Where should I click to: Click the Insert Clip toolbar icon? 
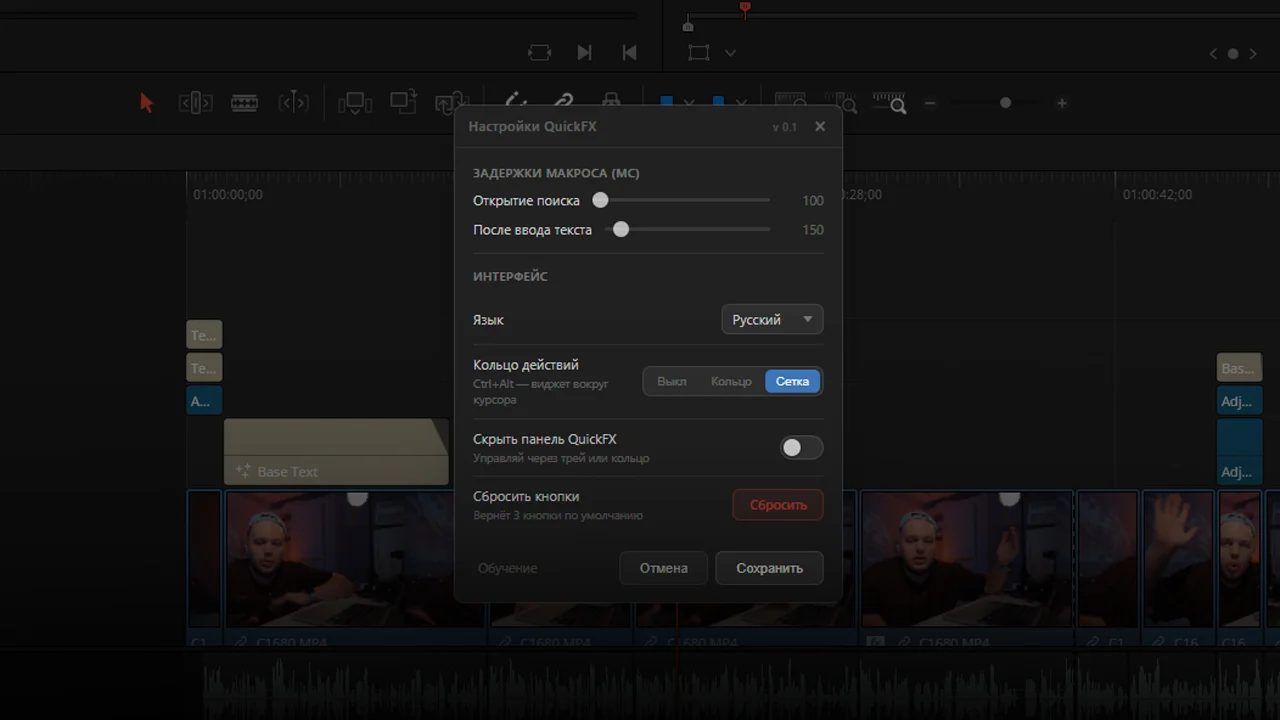tap(354, 103)
